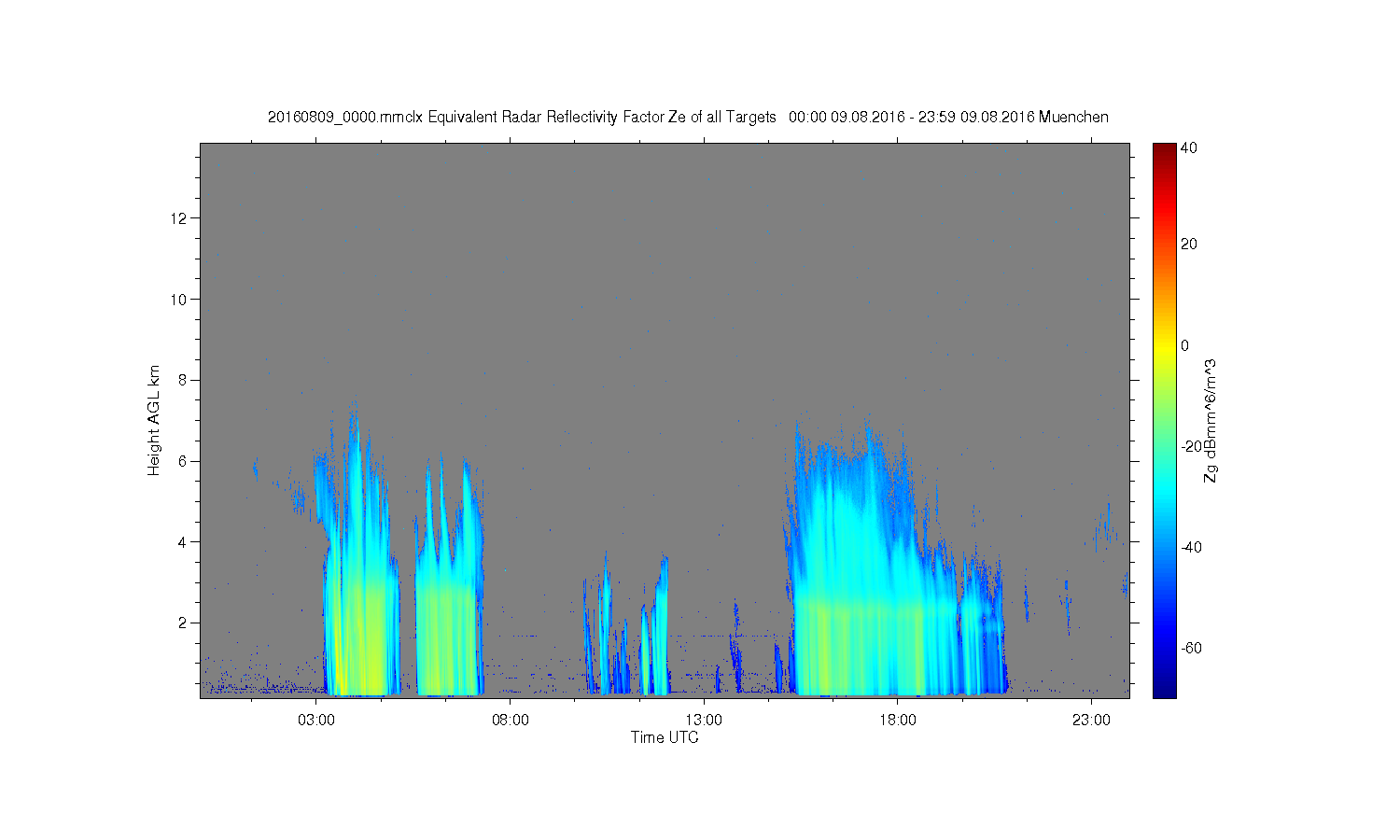Click the height tick label '6'
This screenshot has height=840, width=1400.
185,461
